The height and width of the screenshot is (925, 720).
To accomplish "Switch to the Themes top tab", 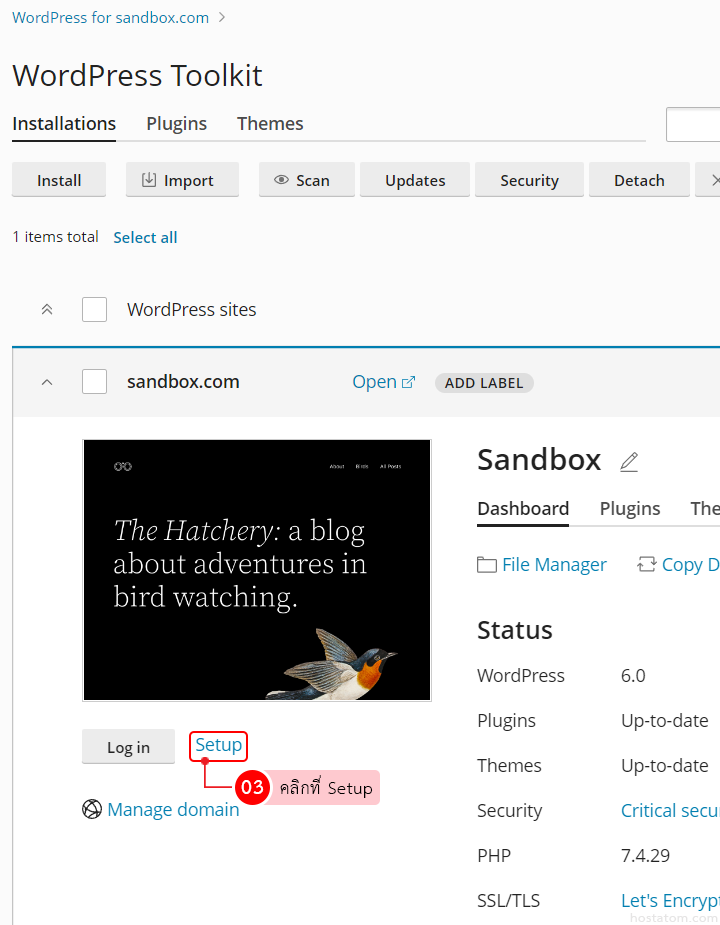I will (x=270, y=123).
